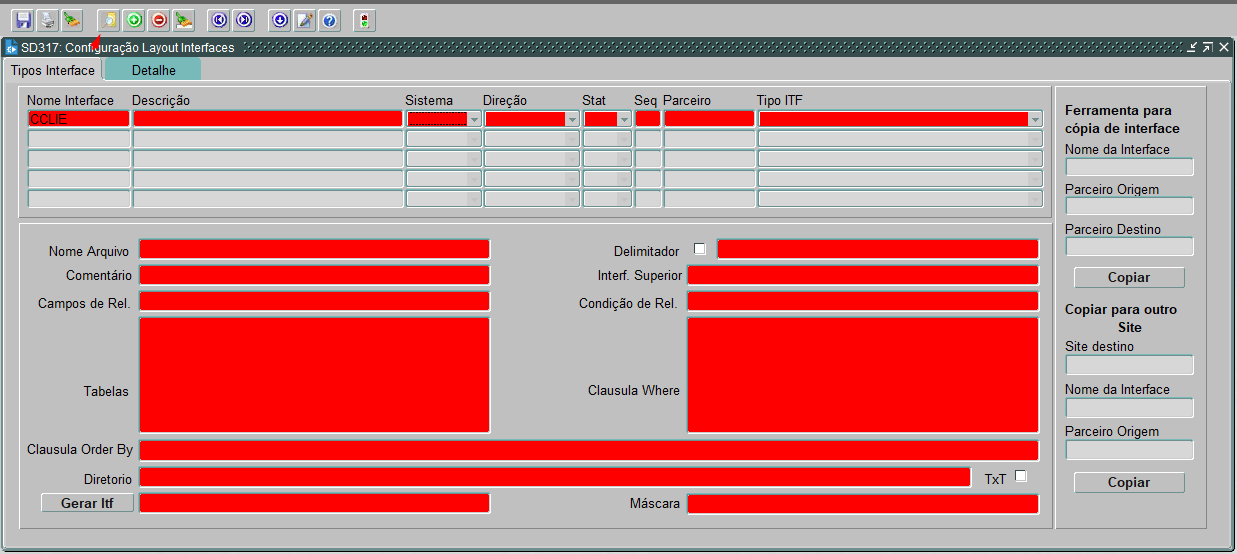Go to next record with right arrow icon
This screenshot has width=1237, height=554.
click(x=244, y=20)
